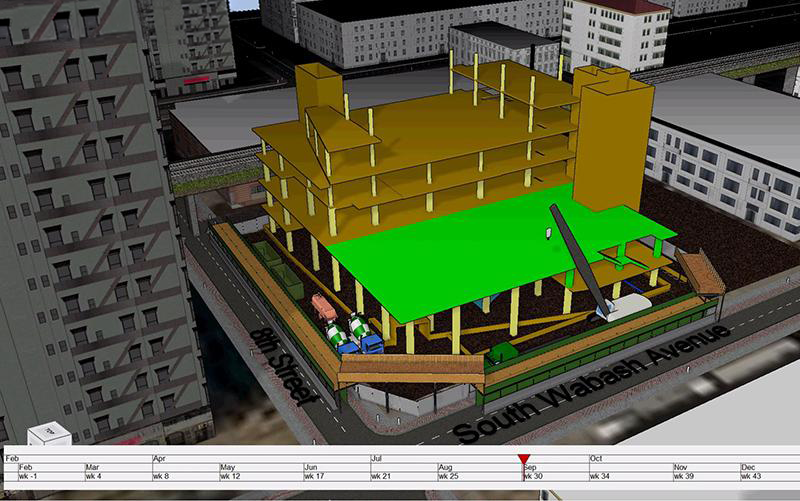
Task: Select 'wk 39' on the timeline
Action: 684,477
